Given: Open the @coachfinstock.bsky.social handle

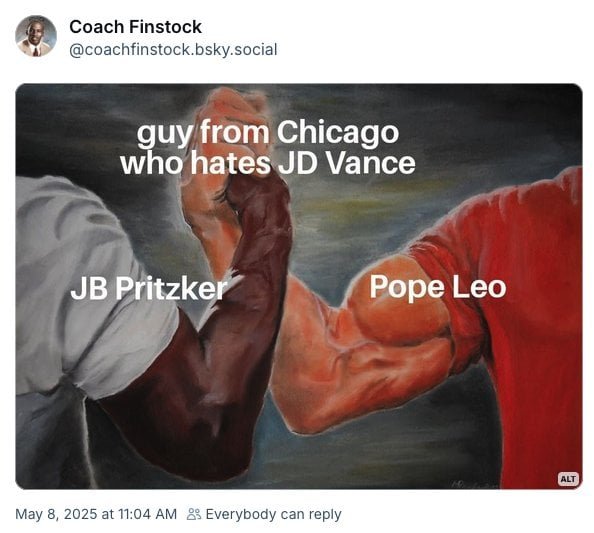Looking at the screenshot, I should coord(173,50).
